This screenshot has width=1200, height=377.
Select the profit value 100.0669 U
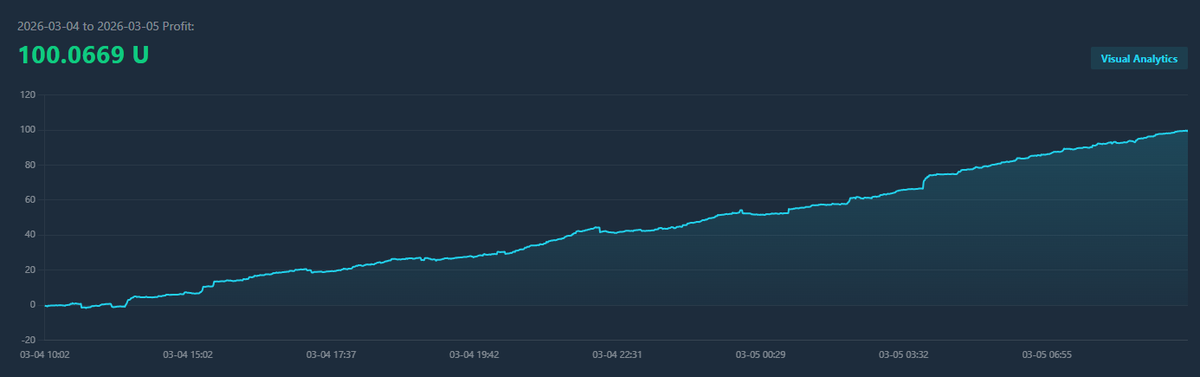(83, 55)
